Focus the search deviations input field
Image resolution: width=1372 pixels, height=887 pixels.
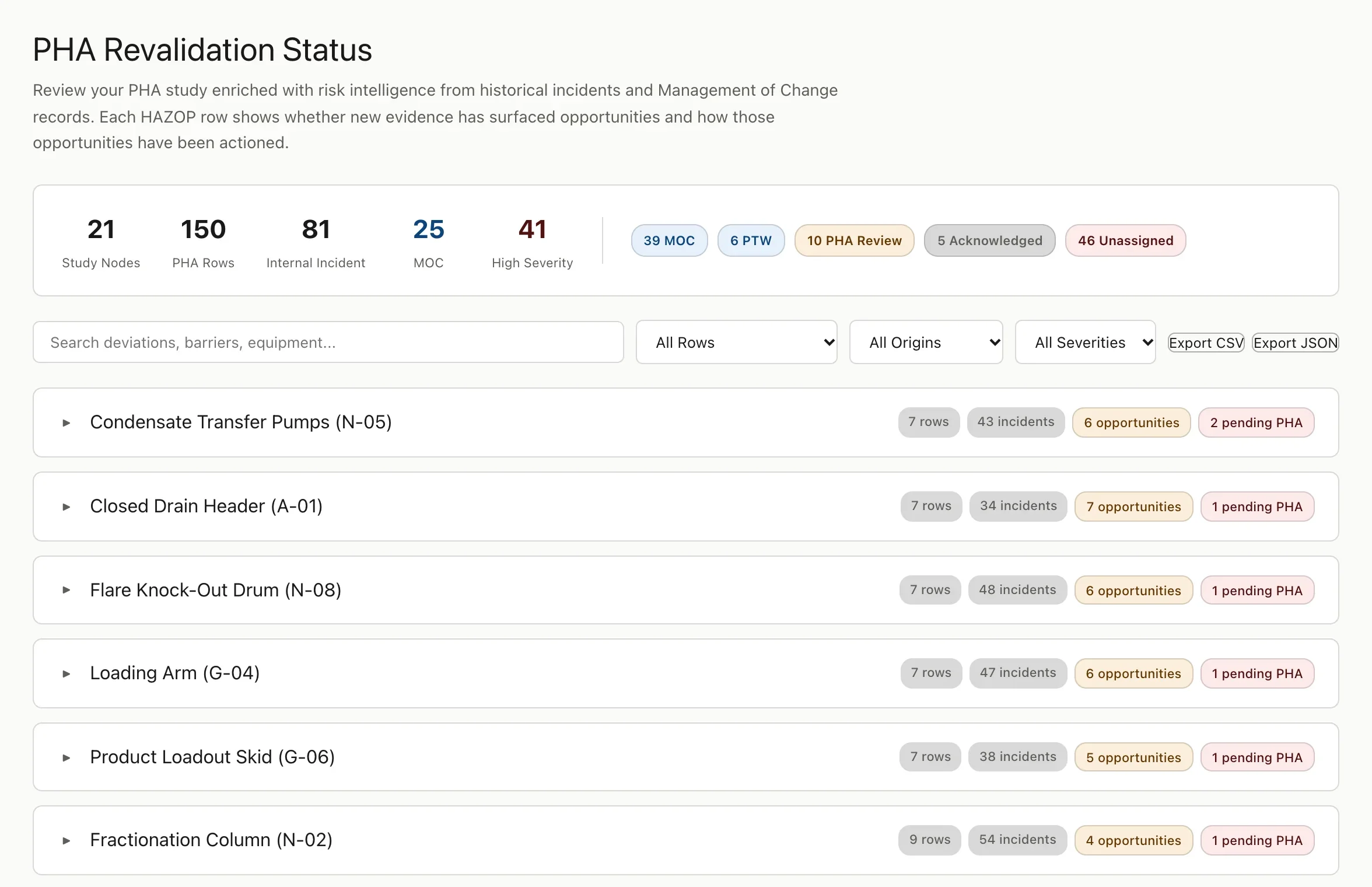click(328, 342)
